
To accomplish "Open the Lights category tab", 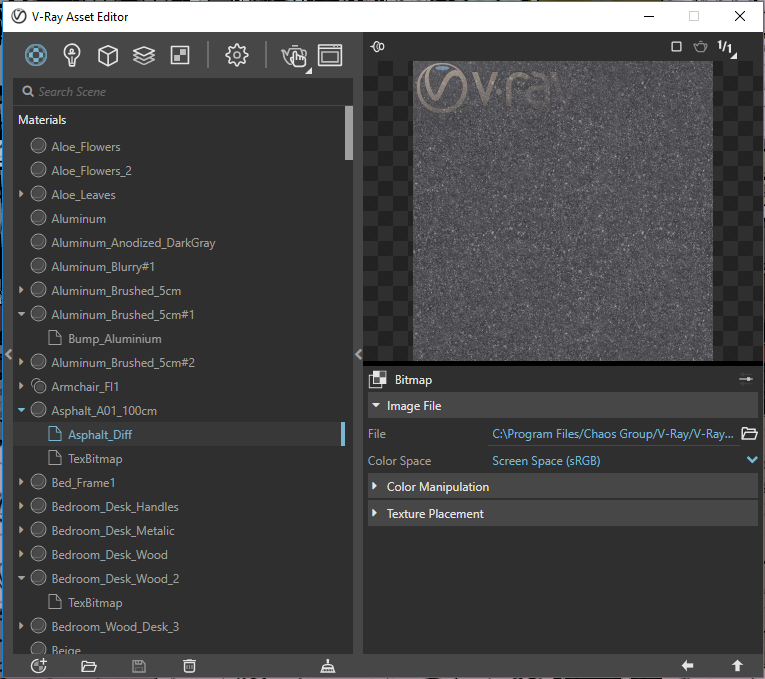I will [x=72, y=55].
